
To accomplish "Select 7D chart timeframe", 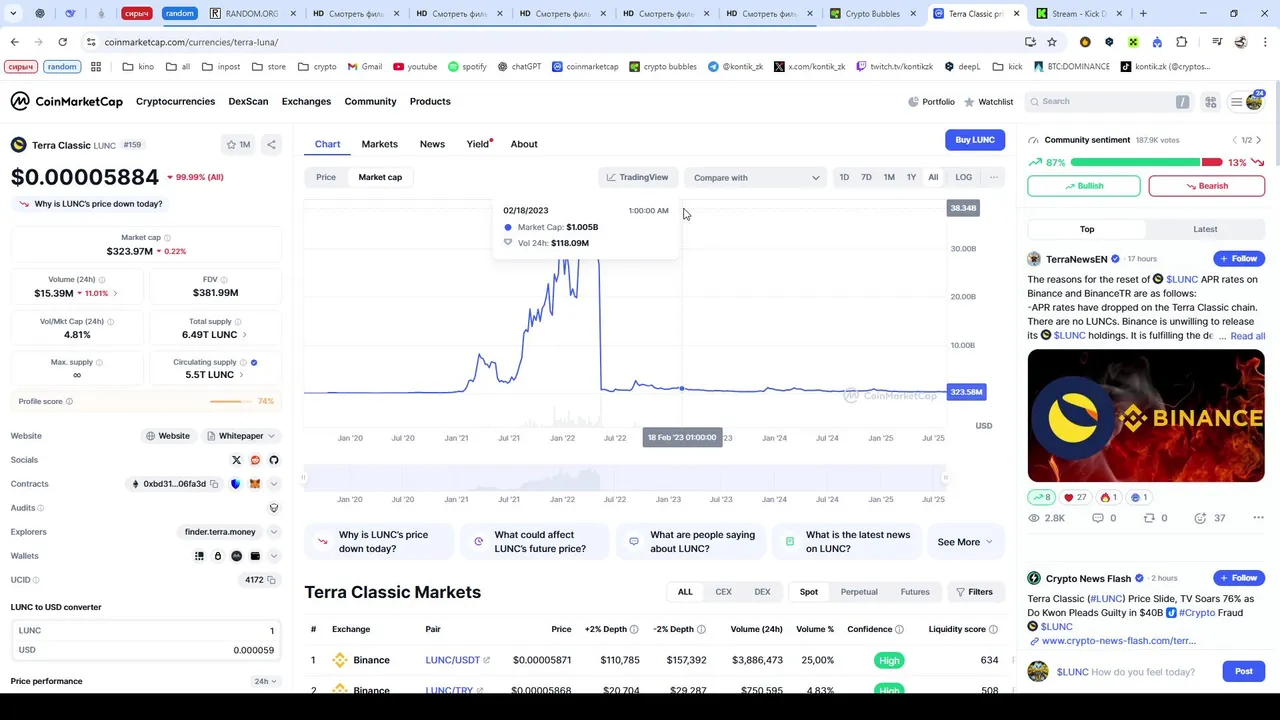I will (x=866, y=177).
